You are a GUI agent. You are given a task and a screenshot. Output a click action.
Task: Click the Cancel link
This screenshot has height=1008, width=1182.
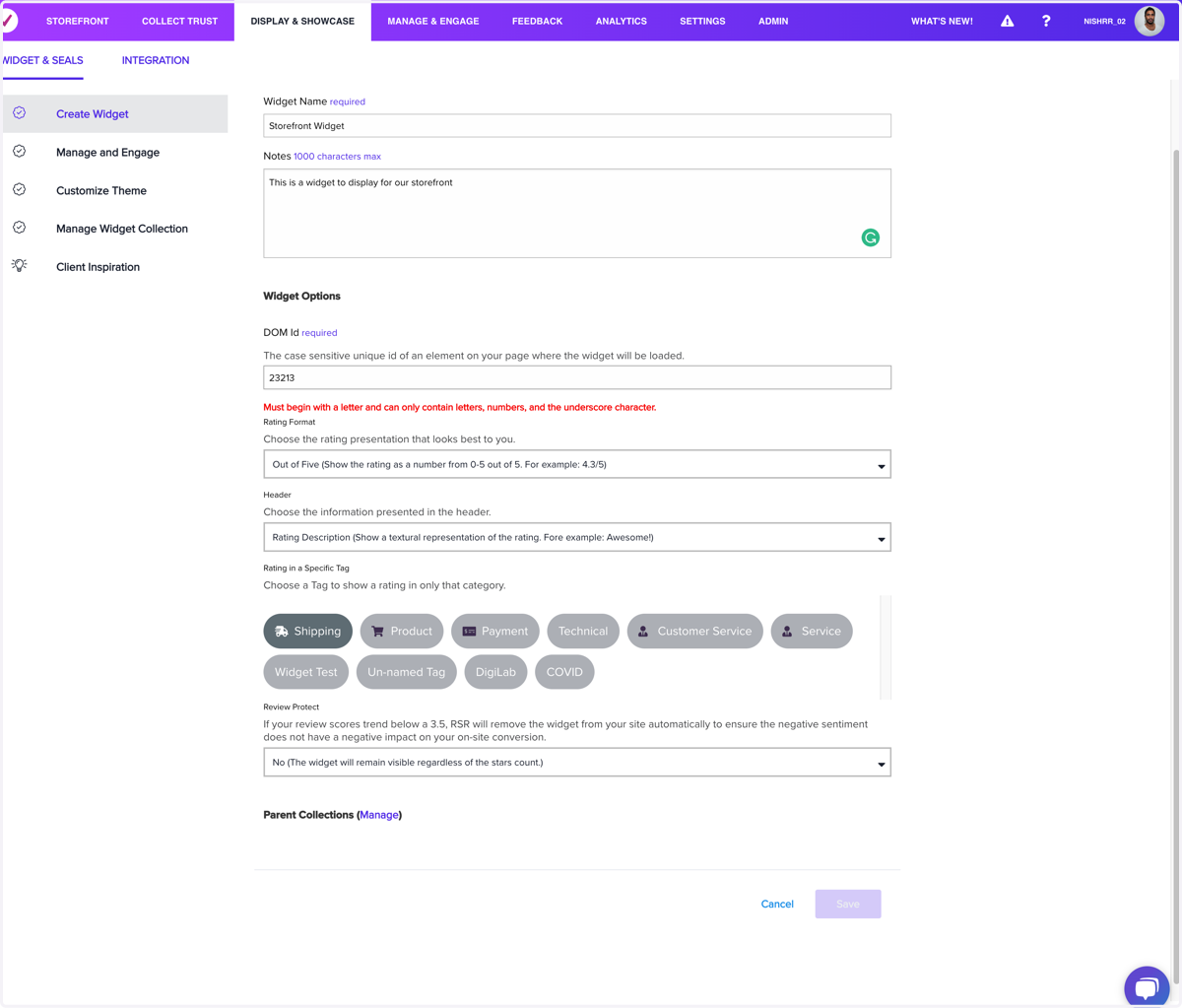pyautogui.click(x=777, y=904)
